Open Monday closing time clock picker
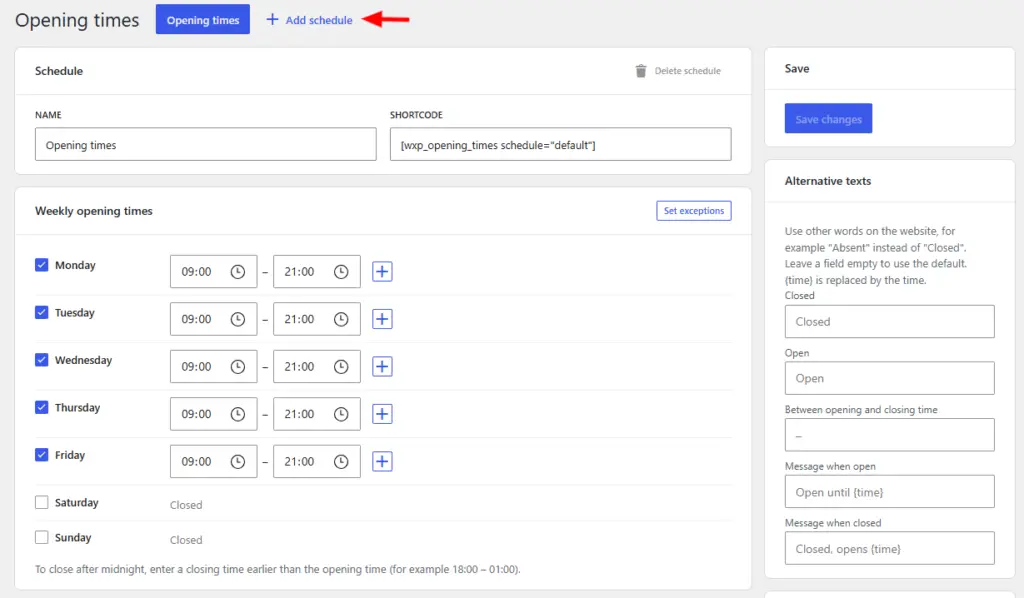Screen dimensions: 1024x598 [341, 272]
